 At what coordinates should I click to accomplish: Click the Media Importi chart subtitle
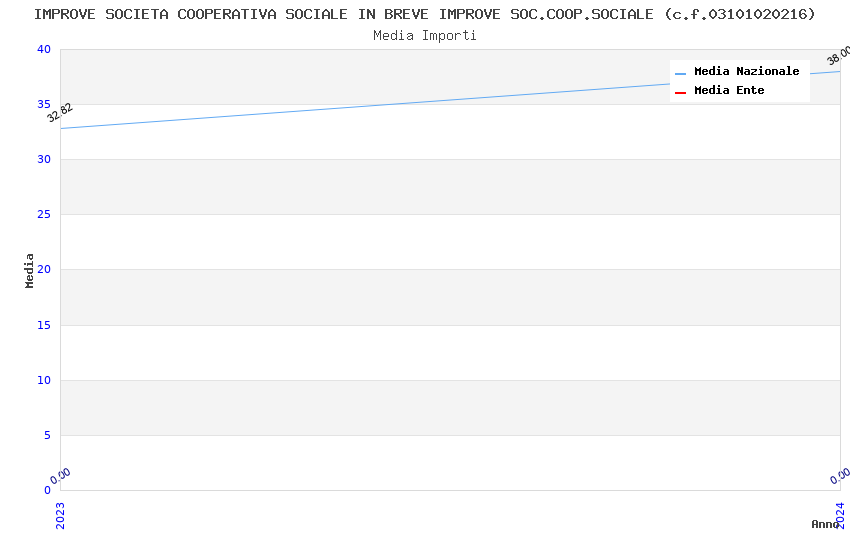tap(425, 35)
